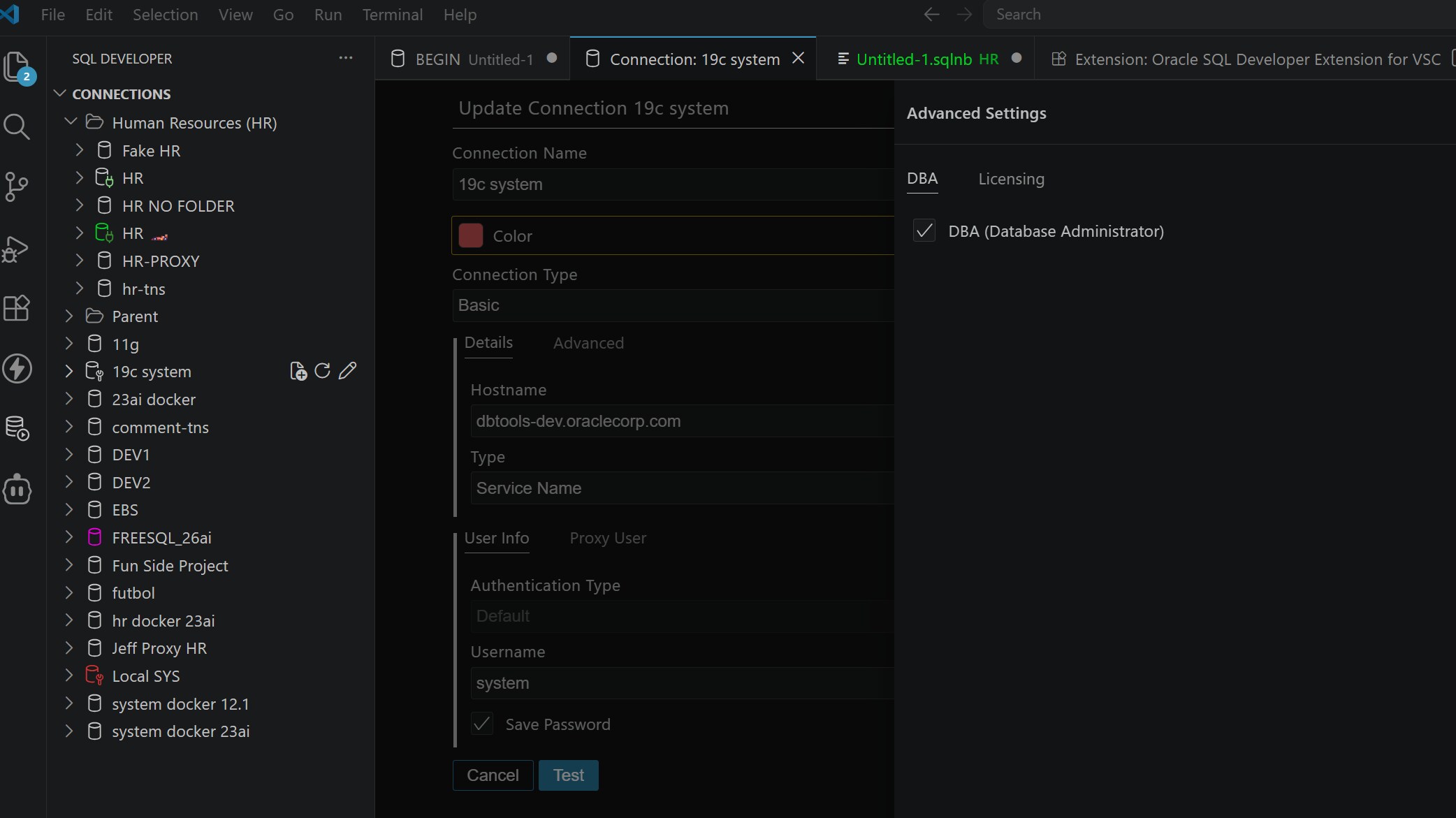The height and width of the screenshot is (818, 1456).
Task: Expand the 23ai docker connection
Action: pyautogui.click(x=68, y=399)
